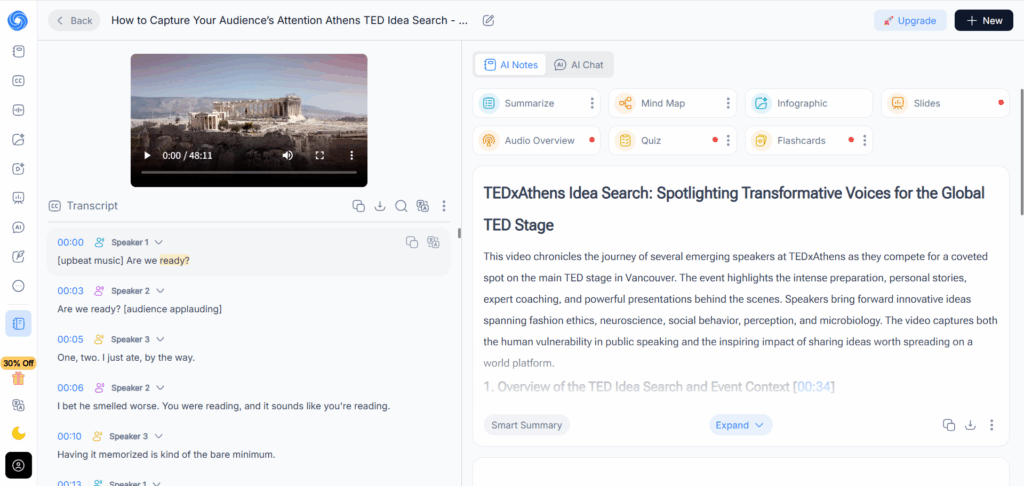This screenshot has width=1024, height=486.
Task: Click the AI Notes panel scrollbar
Action: click(1021, 152)
